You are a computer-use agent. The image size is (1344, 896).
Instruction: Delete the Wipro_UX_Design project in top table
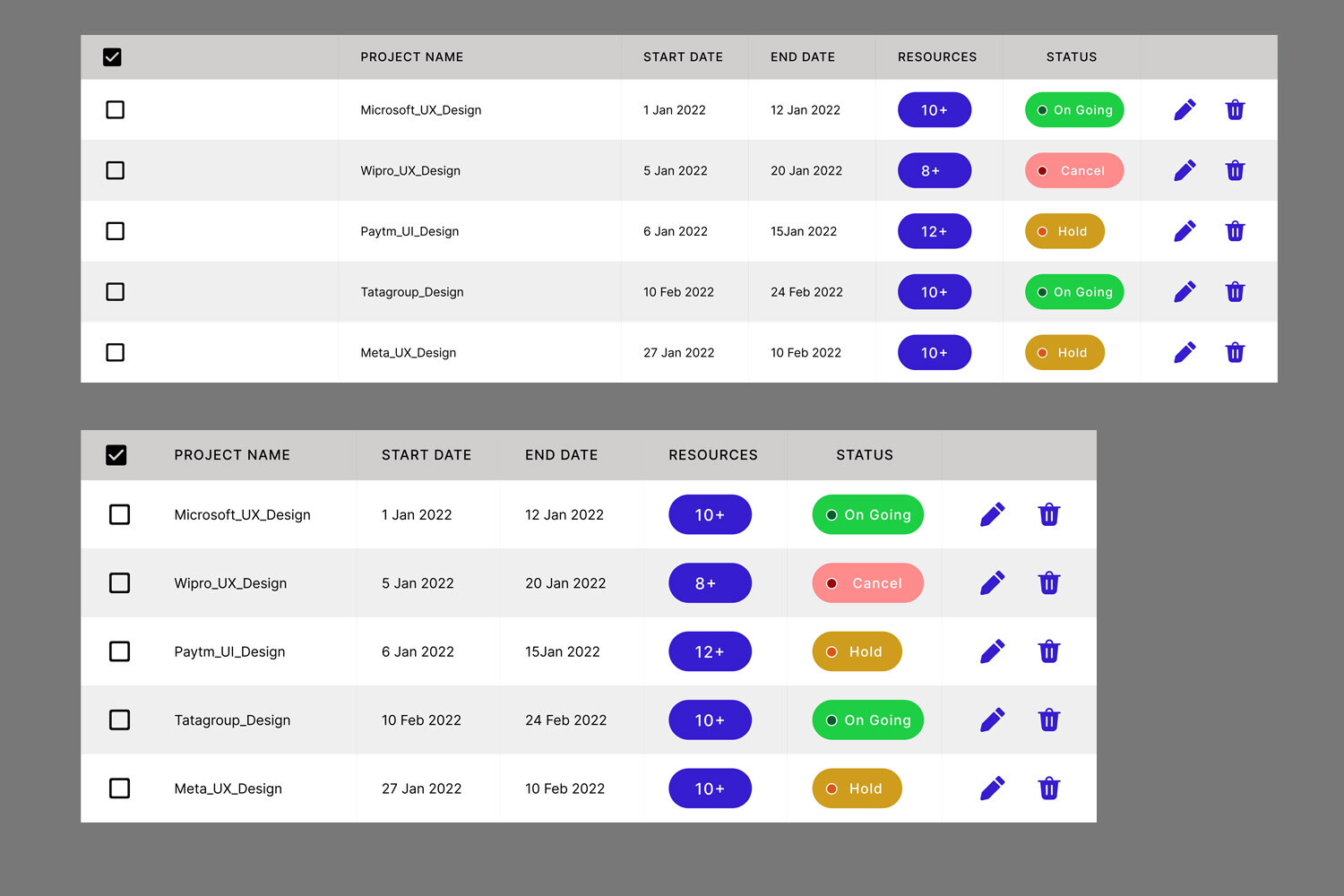click(1235, 170)
